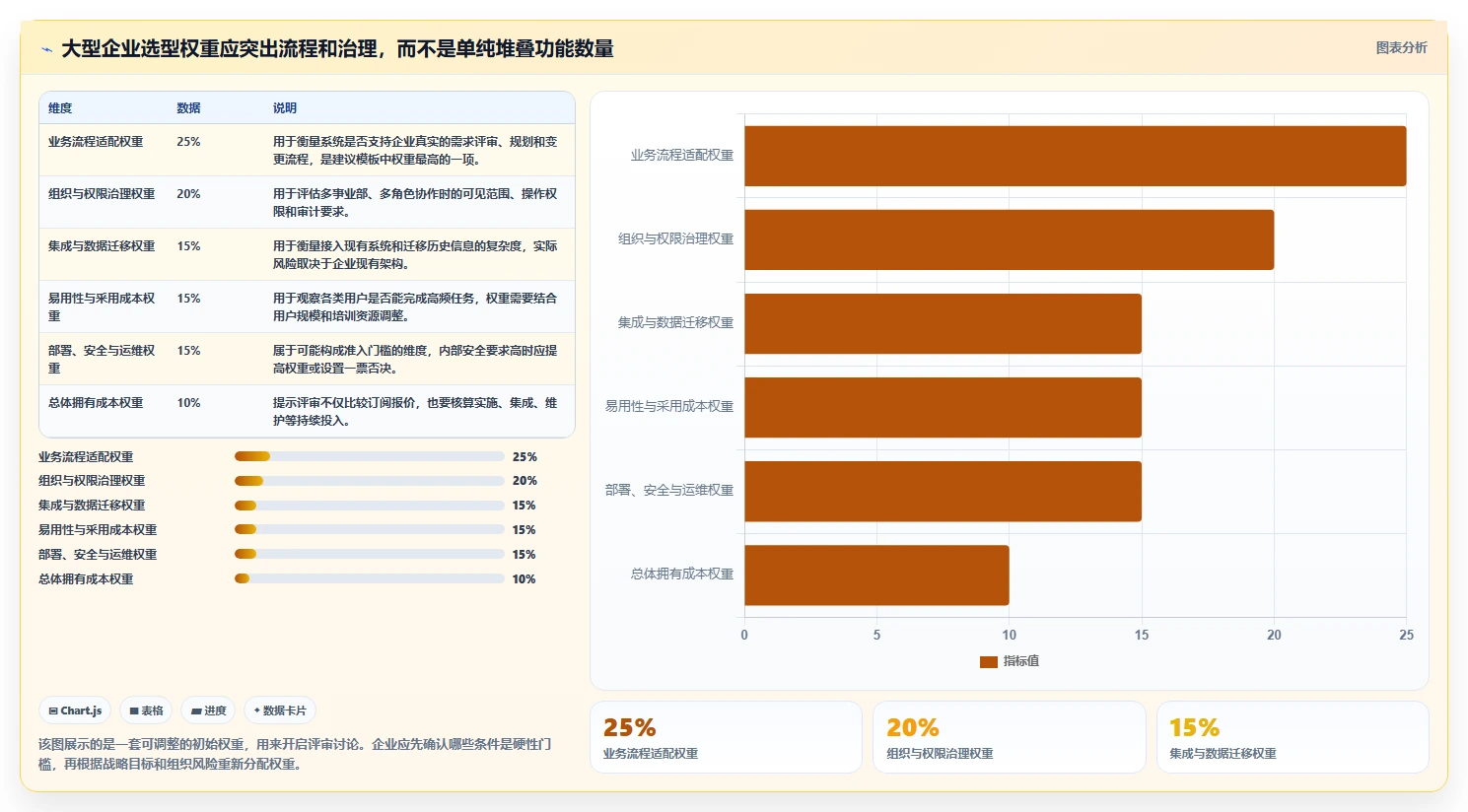Click the 部署、安全与运维权重 table row name

pos(103,360)
